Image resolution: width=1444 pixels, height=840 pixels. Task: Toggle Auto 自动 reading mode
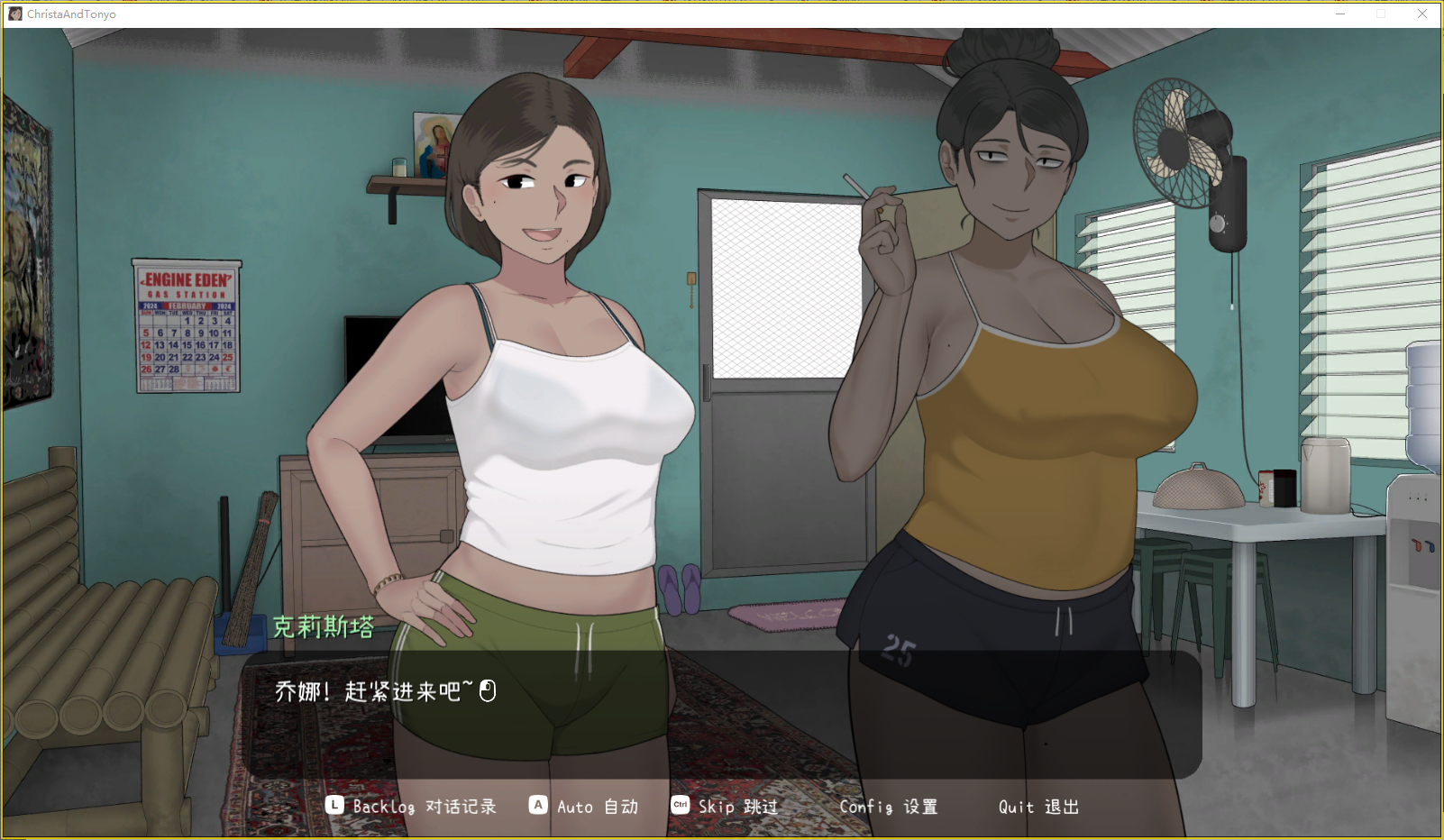pos(597,807)
